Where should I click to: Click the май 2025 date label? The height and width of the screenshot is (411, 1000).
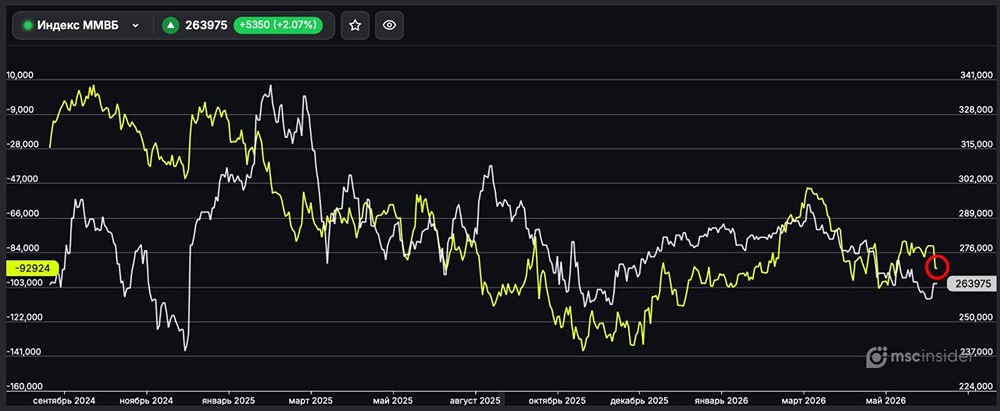(392, 400)
